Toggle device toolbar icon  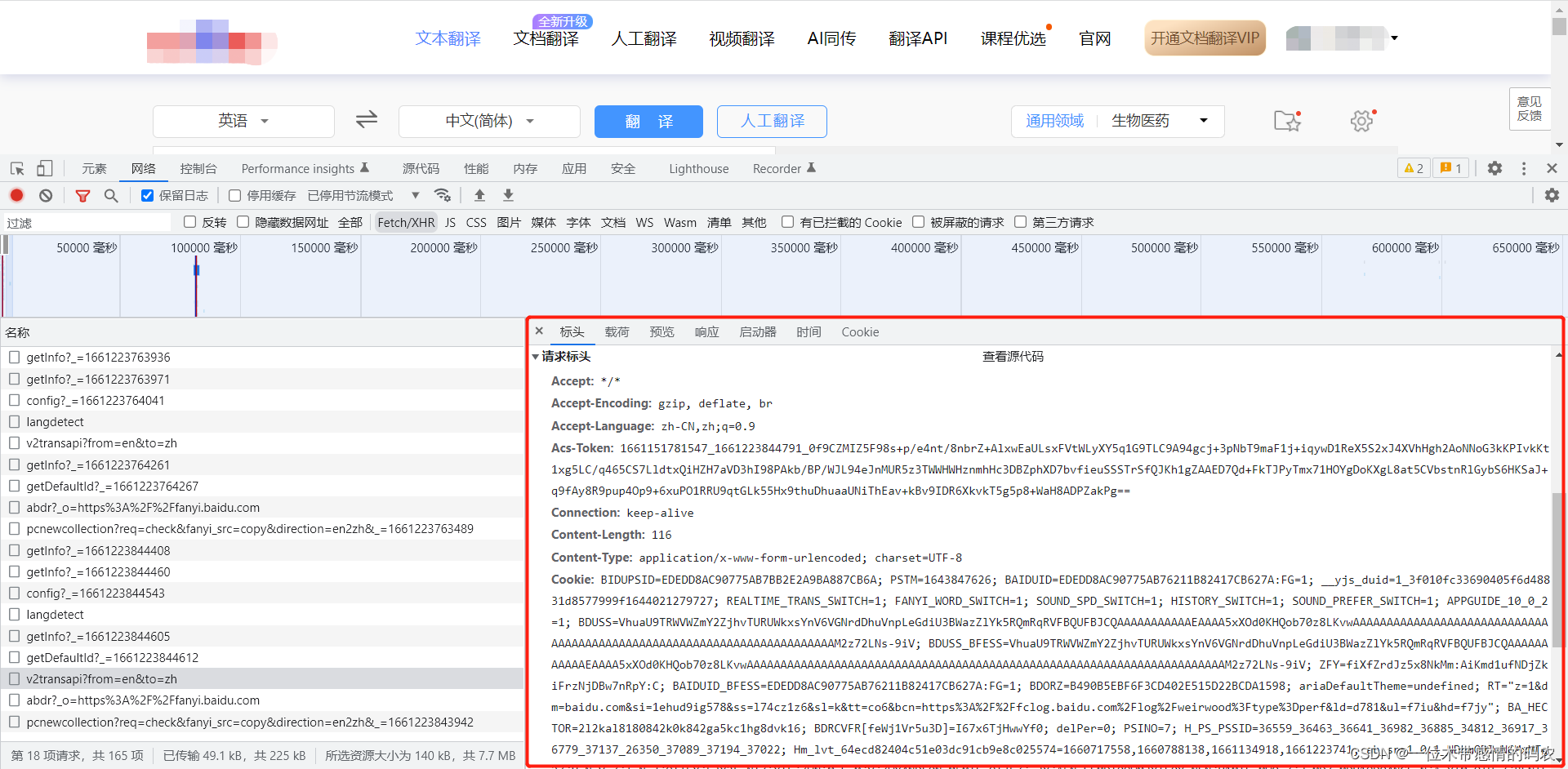[x=45, y=168]
